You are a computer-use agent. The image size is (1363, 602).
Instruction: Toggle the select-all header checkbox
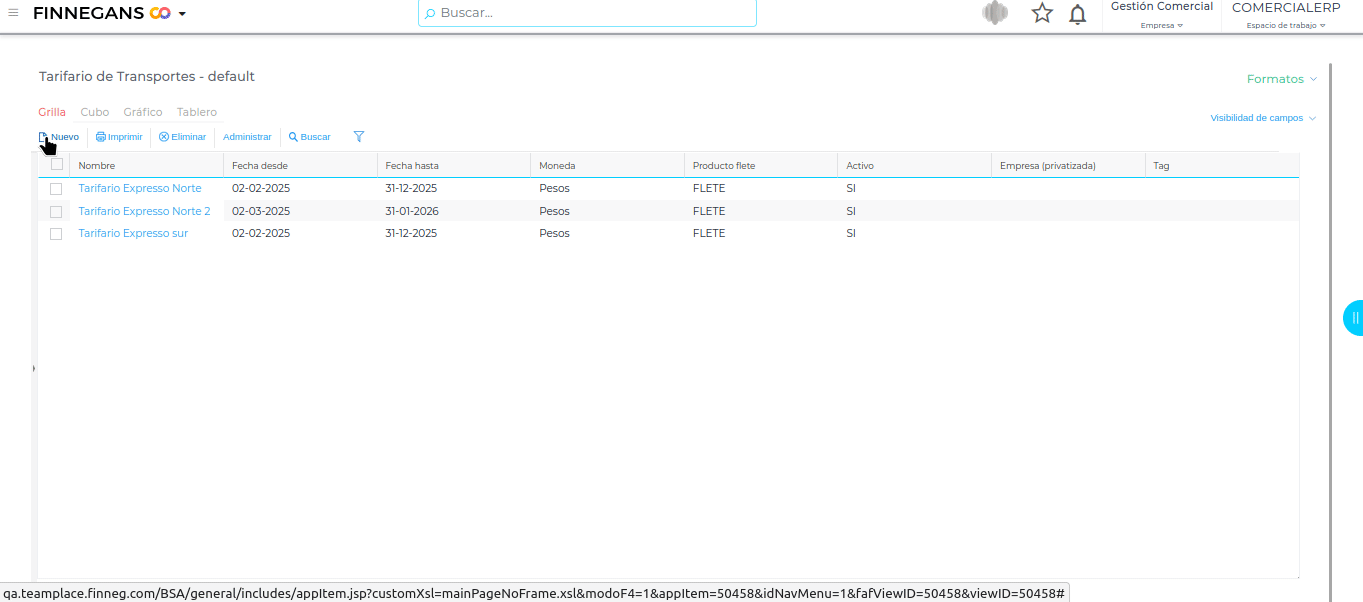57,165
